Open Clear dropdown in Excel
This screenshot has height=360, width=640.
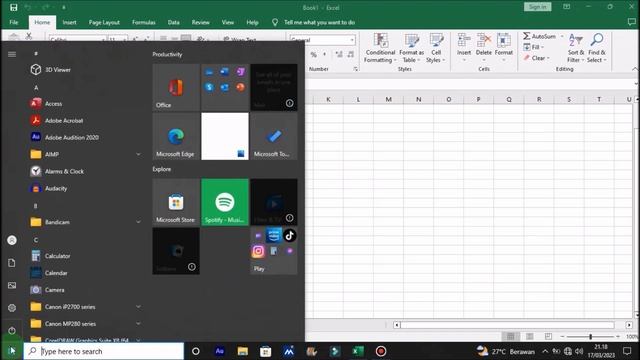536,58
